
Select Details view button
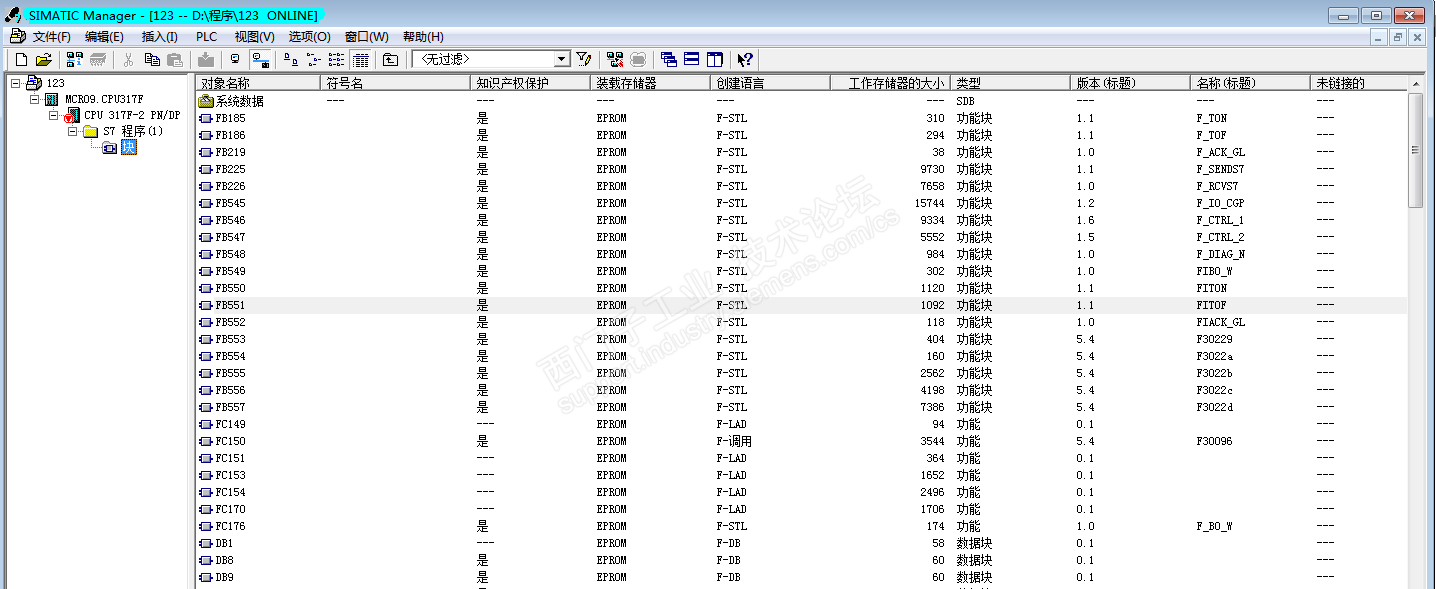(361, 60)
